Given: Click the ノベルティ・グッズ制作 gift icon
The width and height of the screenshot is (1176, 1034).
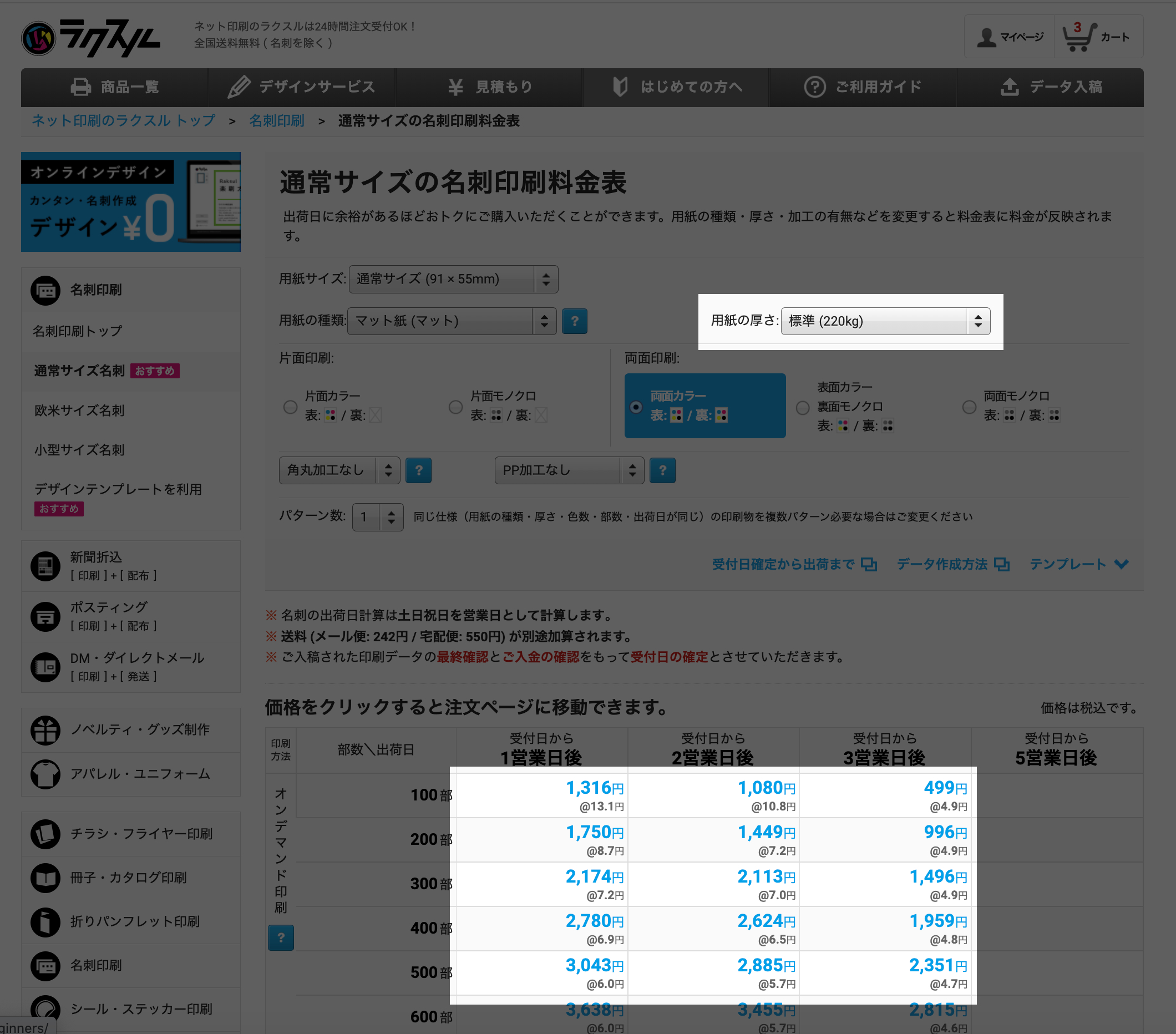Looking at the screenshot, I should coord(45,729).
